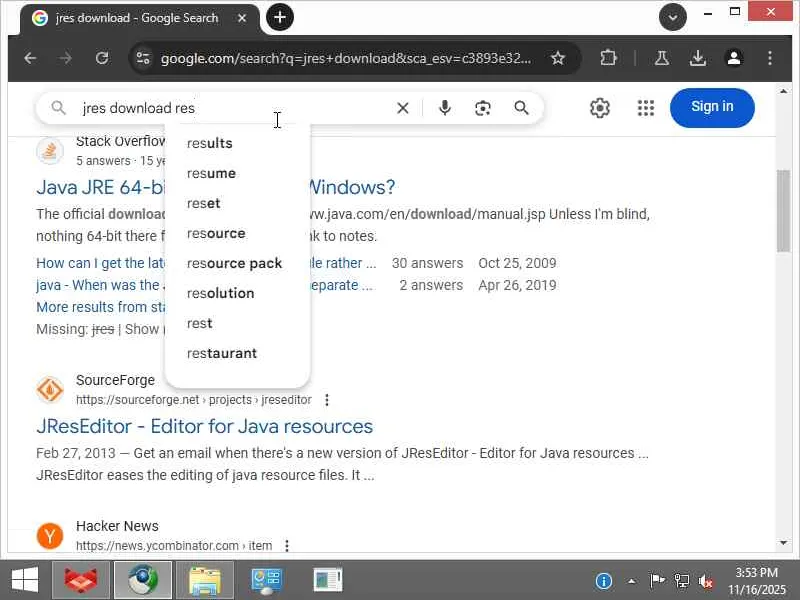Select the 'resolution' suggestion

[238, 293]
